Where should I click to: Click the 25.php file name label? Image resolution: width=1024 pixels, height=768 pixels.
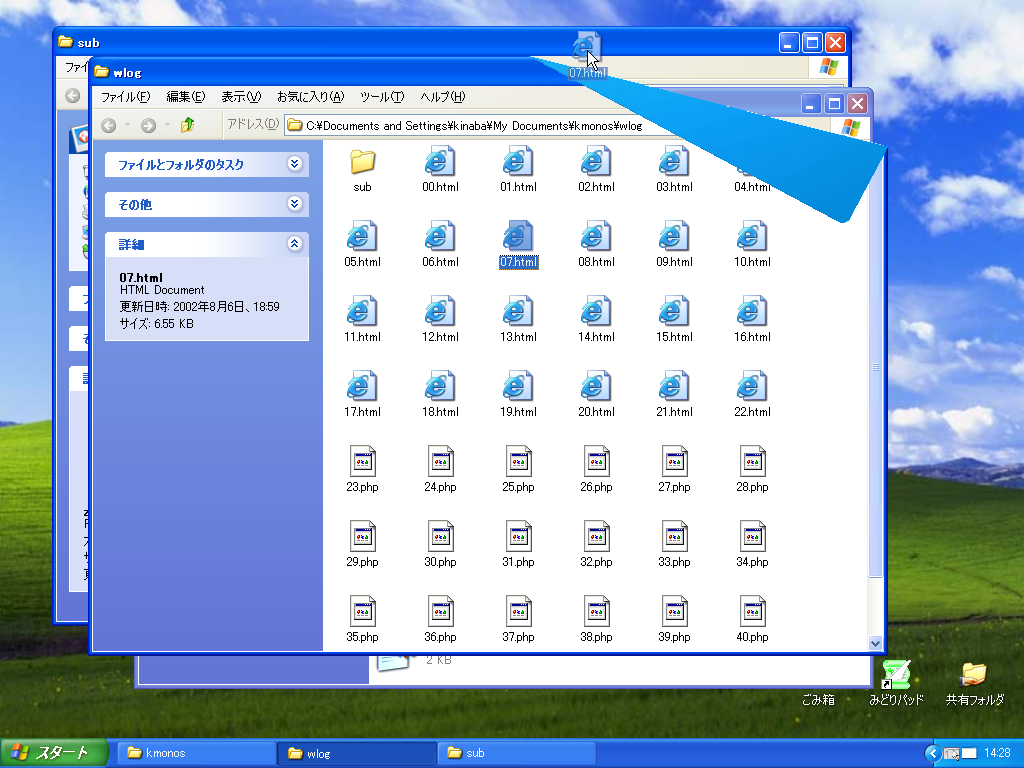(519, 487)
